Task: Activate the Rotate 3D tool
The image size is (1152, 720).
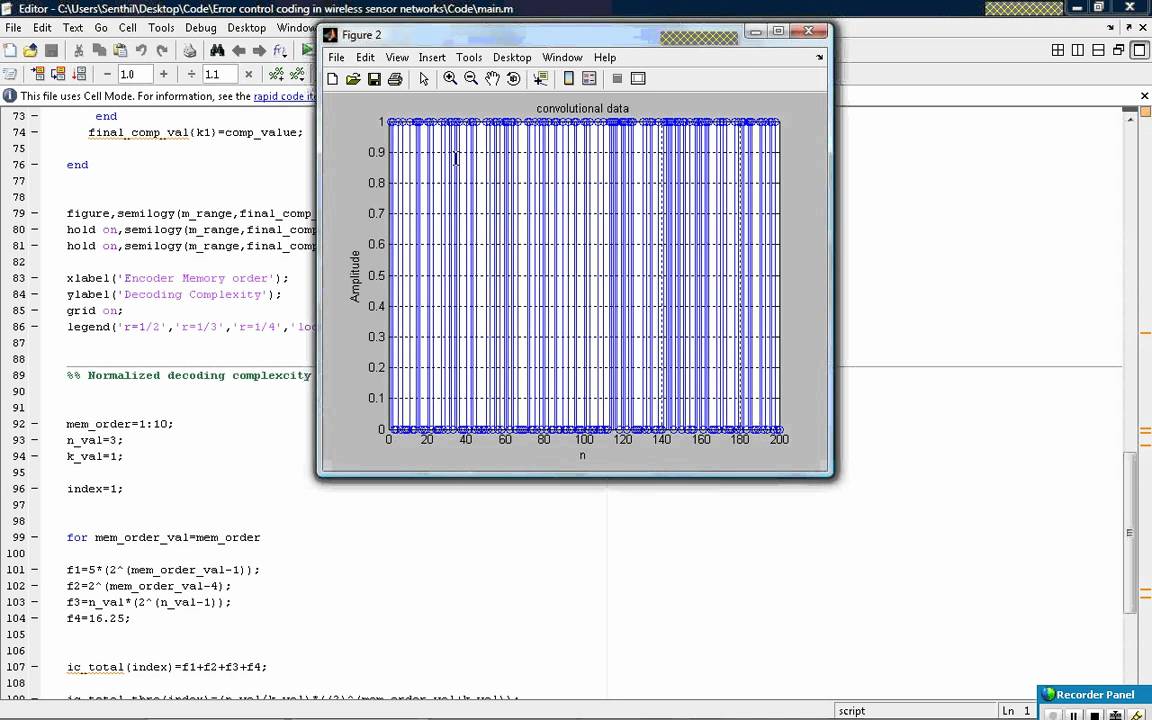Action: coord(513,79)
